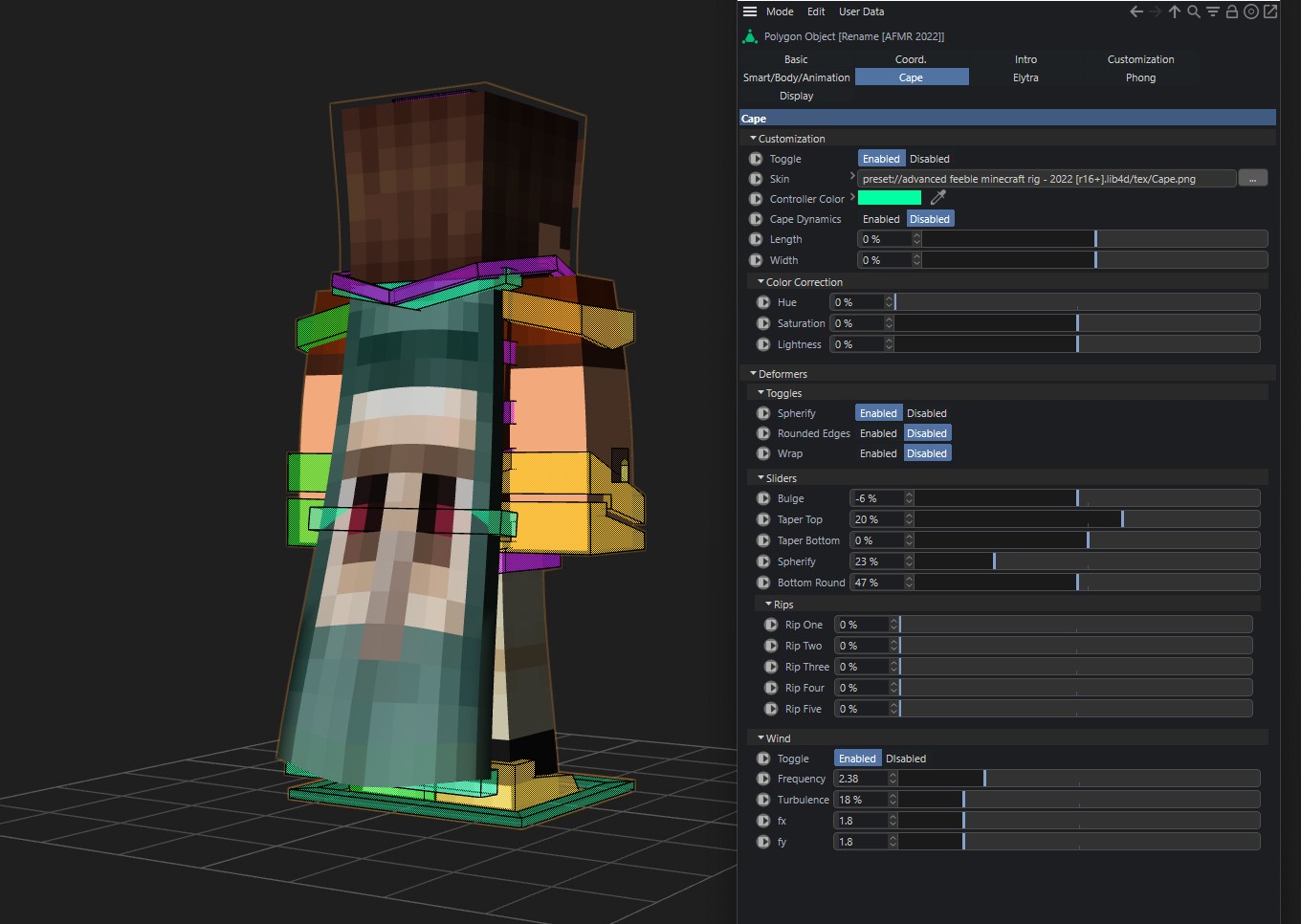Open the Edit menu
Image resolution: width=1301 pixels, height=924 pixels.
click(x=816, y=11)
